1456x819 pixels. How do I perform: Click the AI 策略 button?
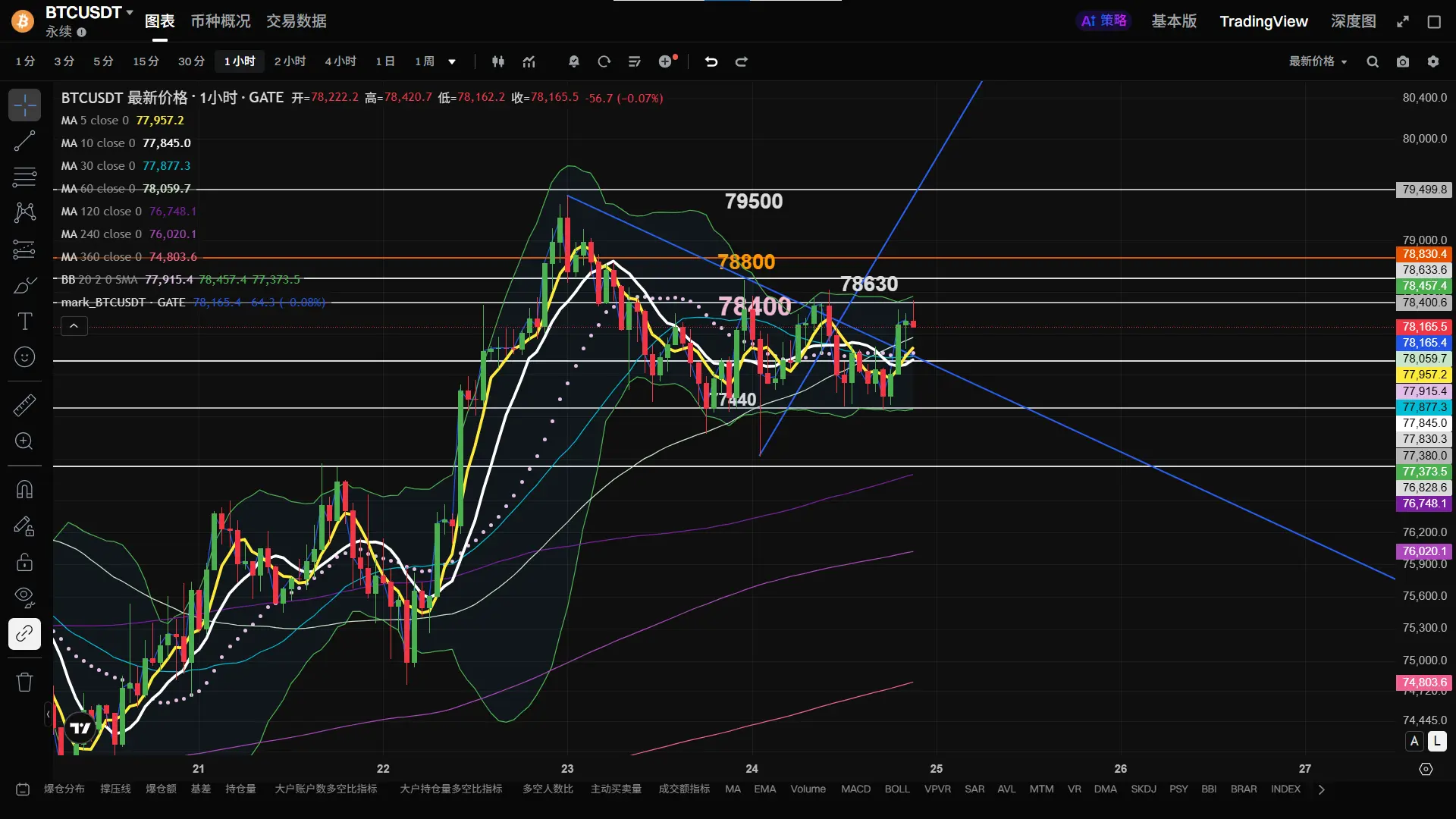(x=1103, y=21)
